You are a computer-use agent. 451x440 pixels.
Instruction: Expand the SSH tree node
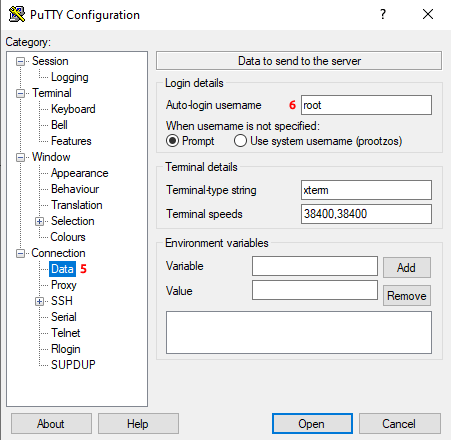point(39,301)
